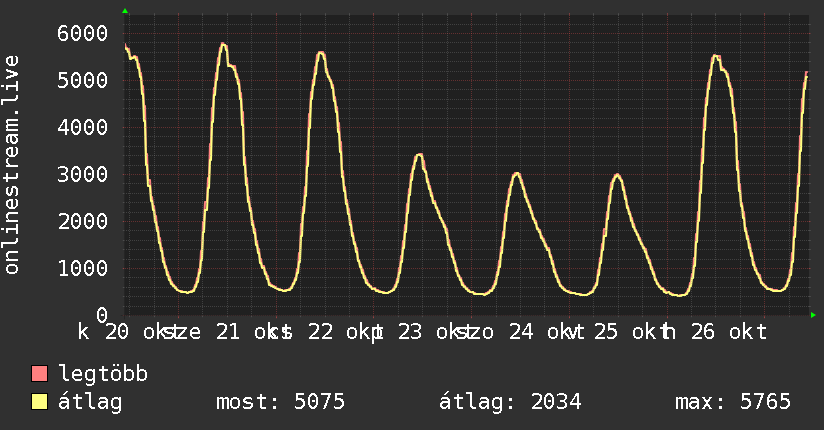Click the curve peak near 21 okt
This screenshot has width=824, height=430.
click(223, 44)
